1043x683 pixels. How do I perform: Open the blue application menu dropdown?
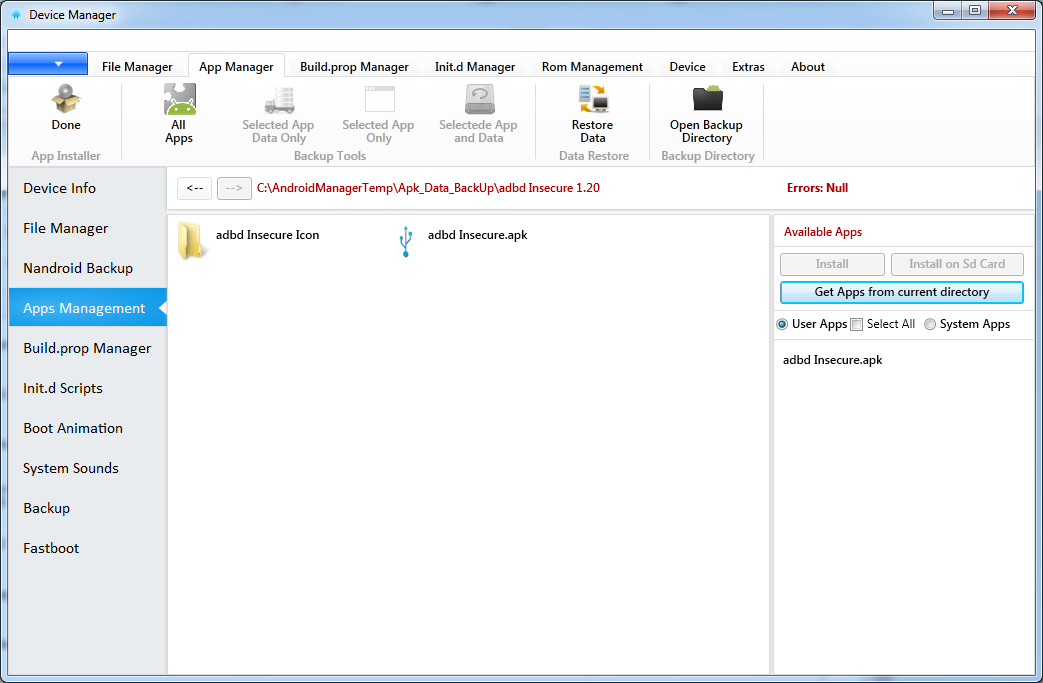(48, 64)
